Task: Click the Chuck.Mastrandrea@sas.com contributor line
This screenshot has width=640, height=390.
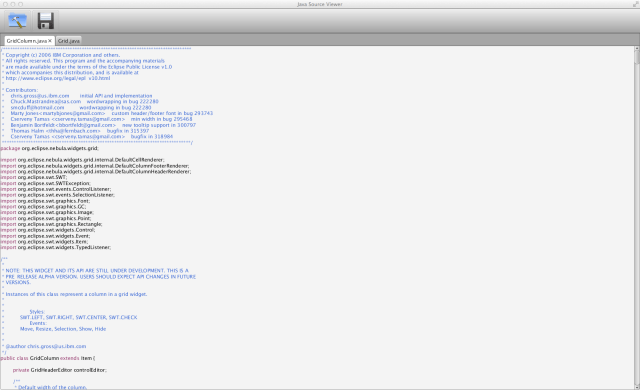Action: (x=84, y=102)
